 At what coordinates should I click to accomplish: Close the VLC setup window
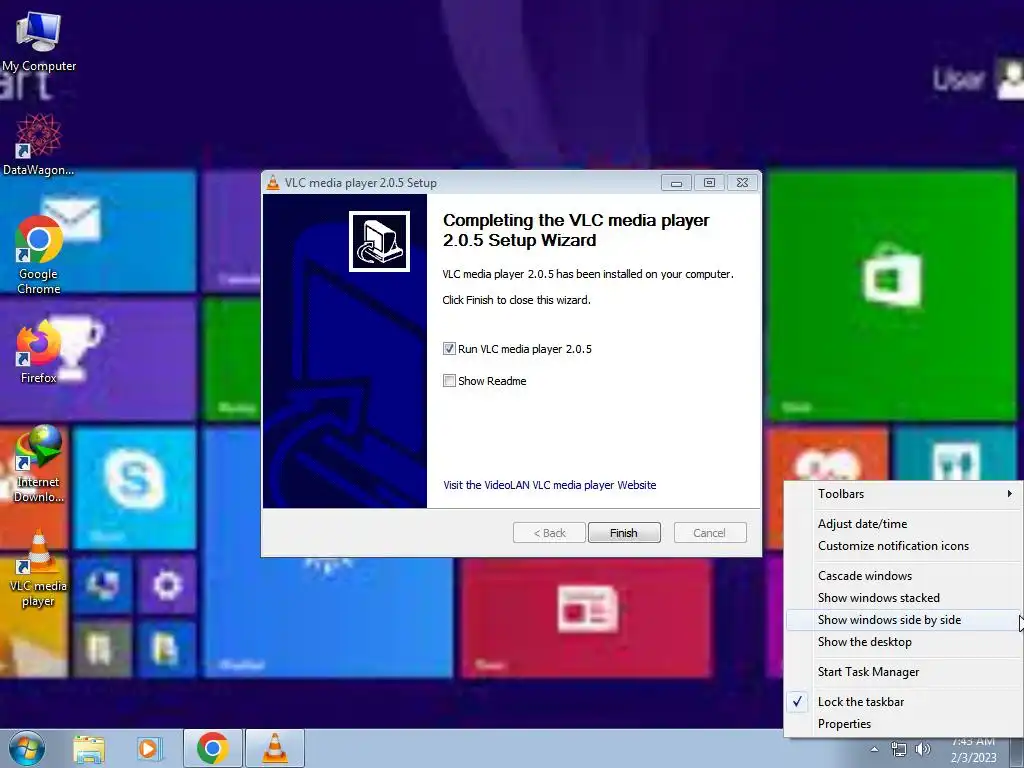pos(743,183)
